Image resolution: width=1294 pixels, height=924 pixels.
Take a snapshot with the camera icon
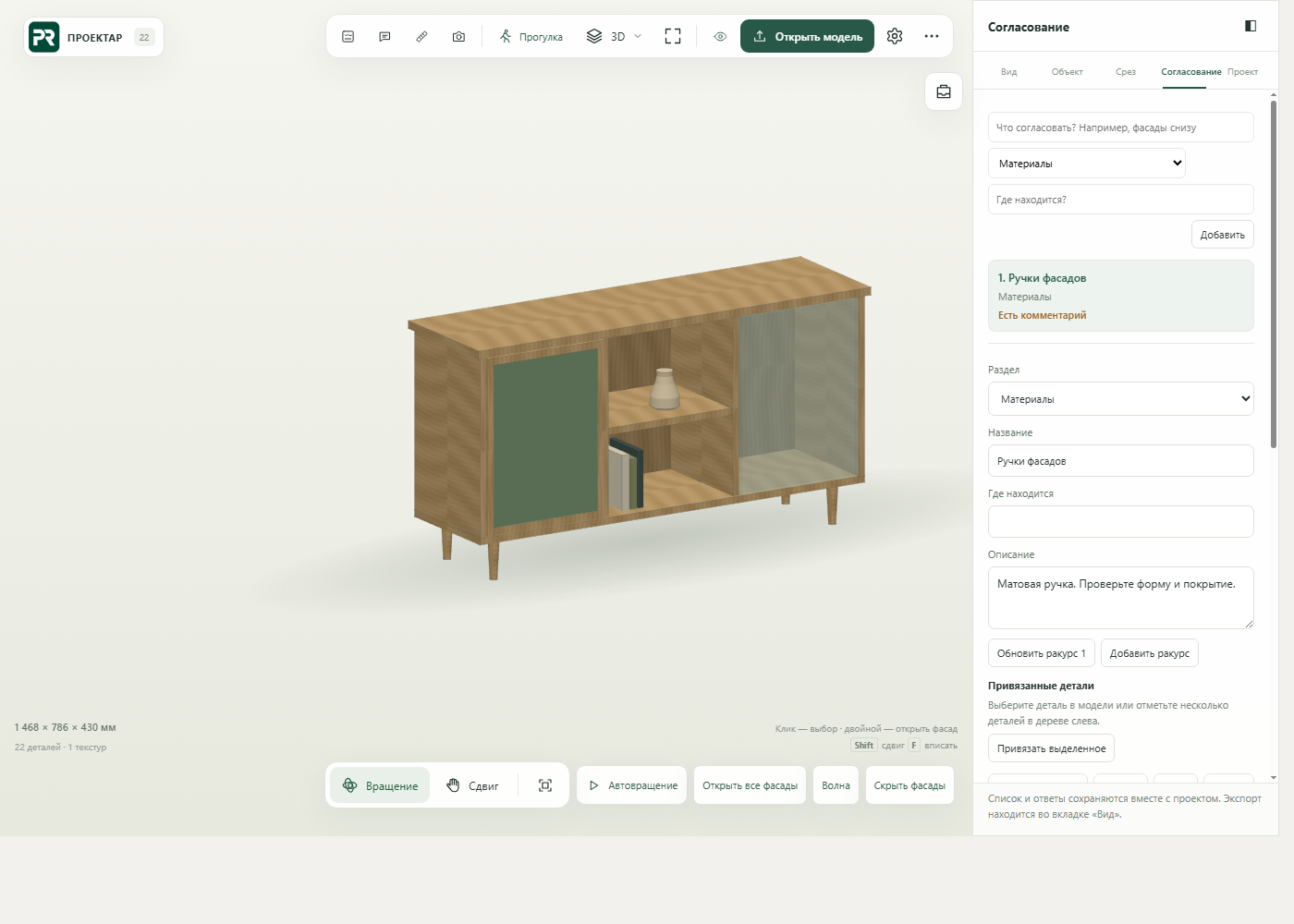(458, 37)
